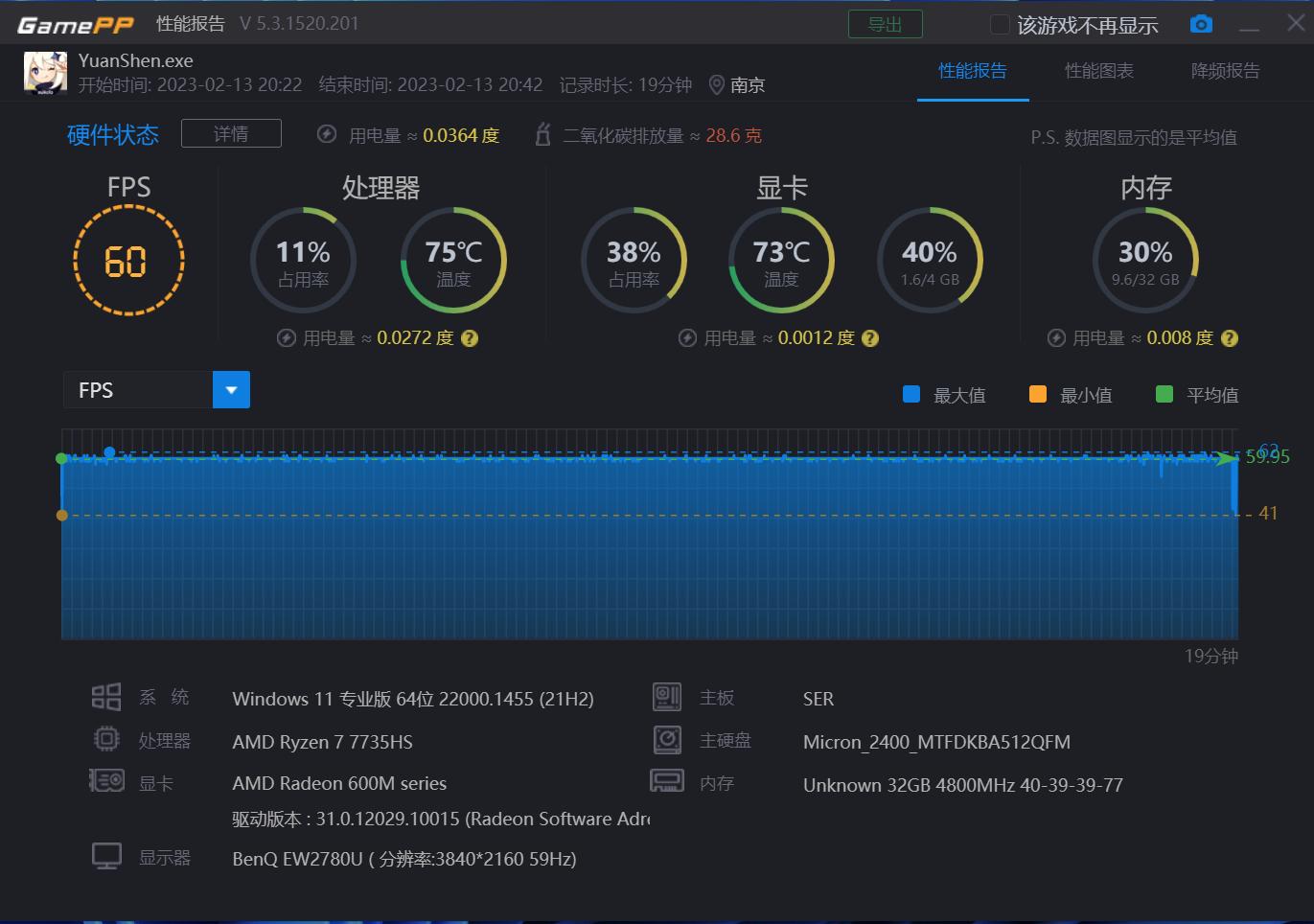This screenshot has width=1314, height=924.
Task: Open the GPU 用电量 help question mark
Action: tap(869, 337)
